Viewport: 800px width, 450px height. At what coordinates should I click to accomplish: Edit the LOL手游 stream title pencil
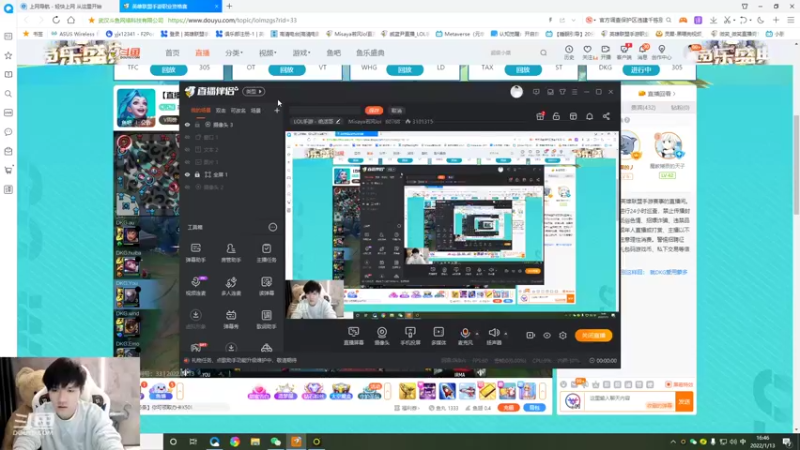point(338,122)
